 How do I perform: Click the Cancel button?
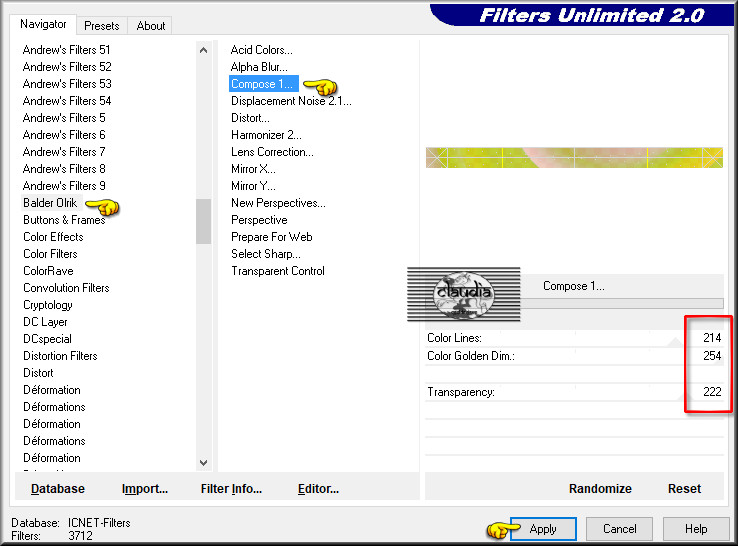(619, 529)
